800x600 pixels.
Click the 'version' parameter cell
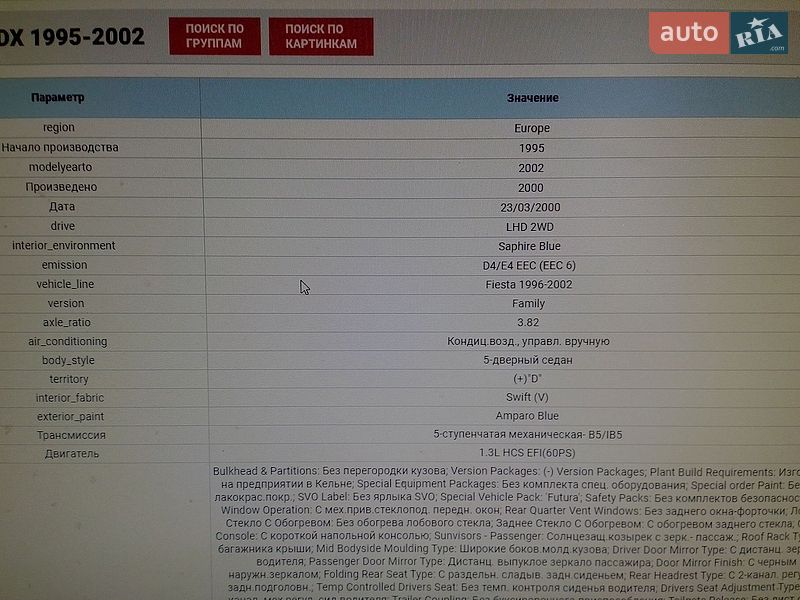(66, 304)
